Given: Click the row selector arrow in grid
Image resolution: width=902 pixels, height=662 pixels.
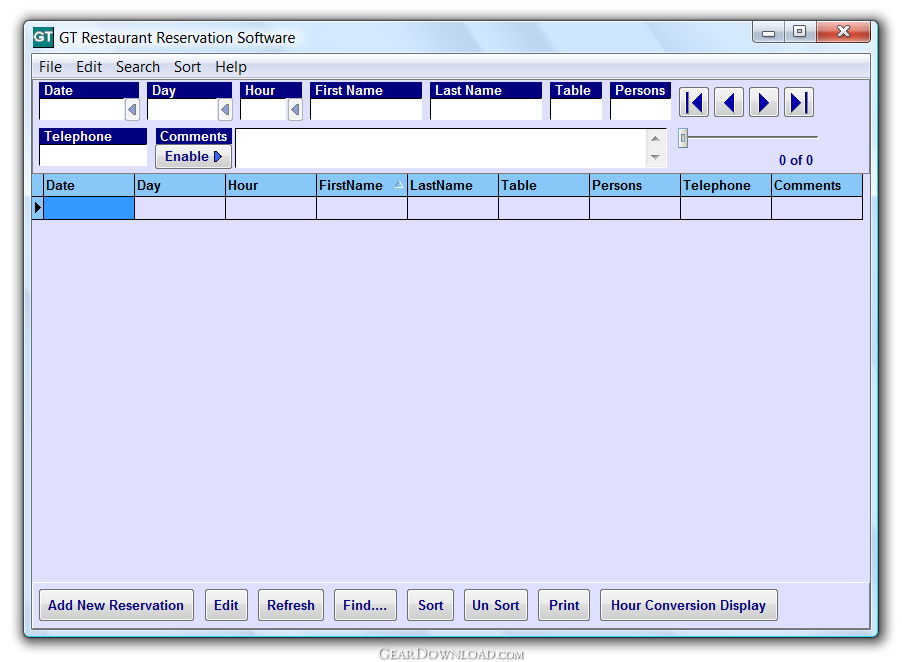Looking at the screenshot, I should pyautogui.click(x=38, y=208).
